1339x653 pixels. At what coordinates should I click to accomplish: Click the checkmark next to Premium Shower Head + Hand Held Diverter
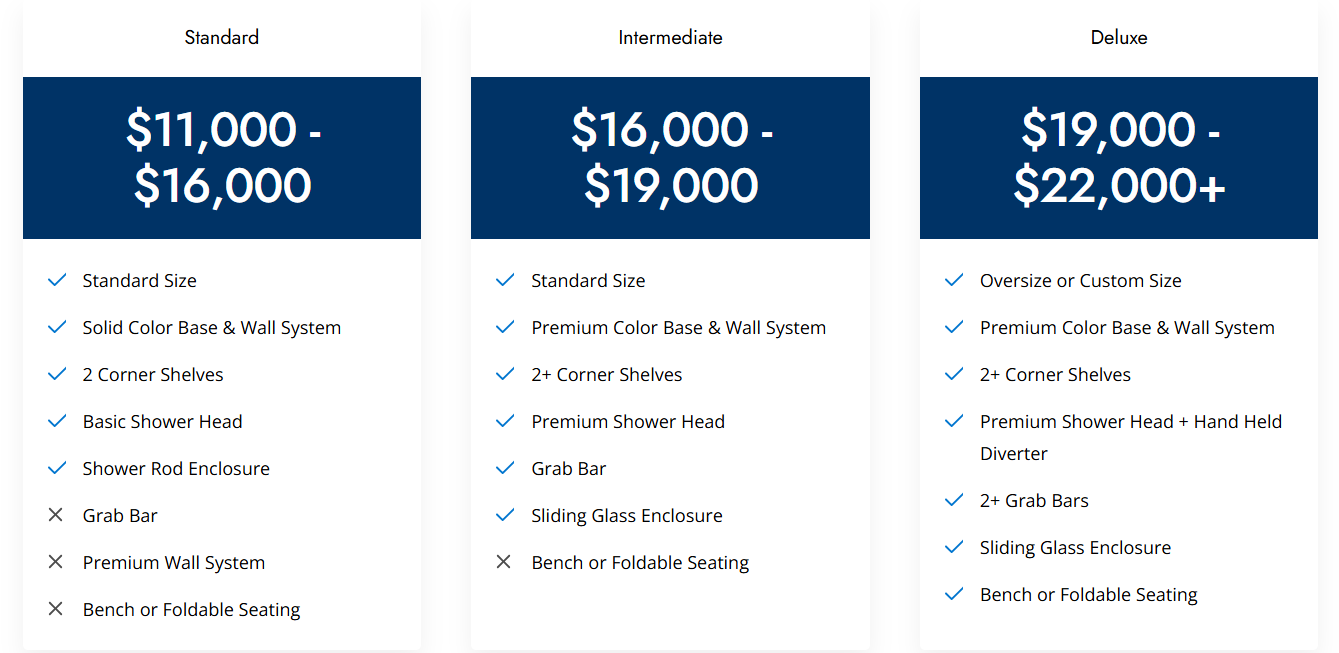tap(954, 421)
